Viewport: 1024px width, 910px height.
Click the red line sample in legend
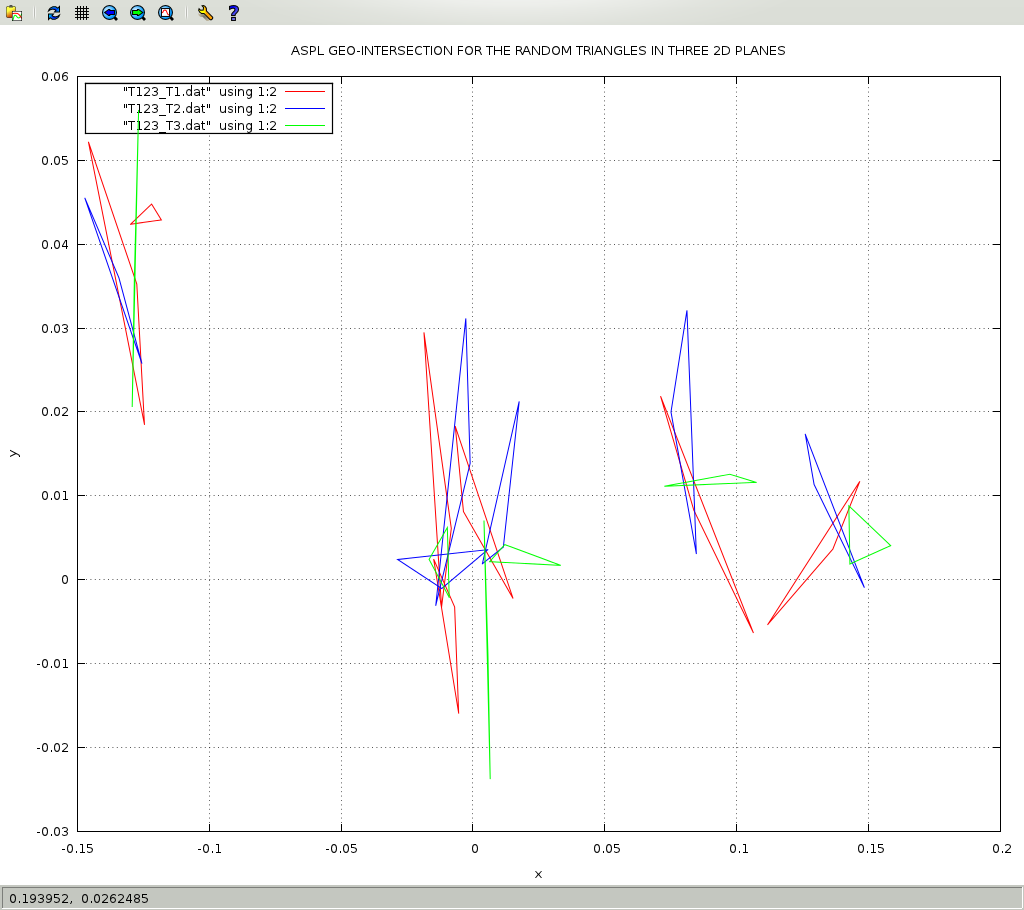[x=306, y=92]
